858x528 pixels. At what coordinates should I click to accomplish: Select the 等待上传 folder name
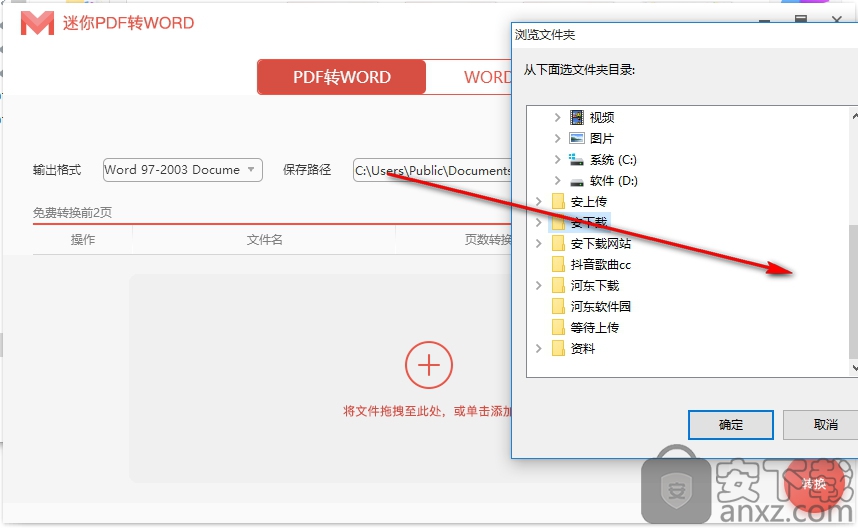click(595, 327)
